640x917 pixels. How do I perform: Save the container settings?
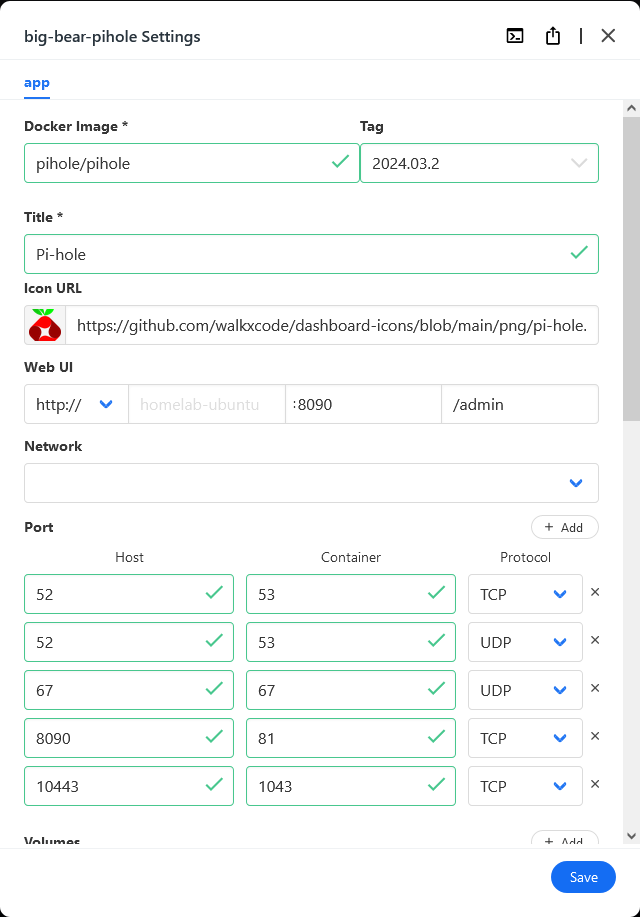tap(583, 877)
